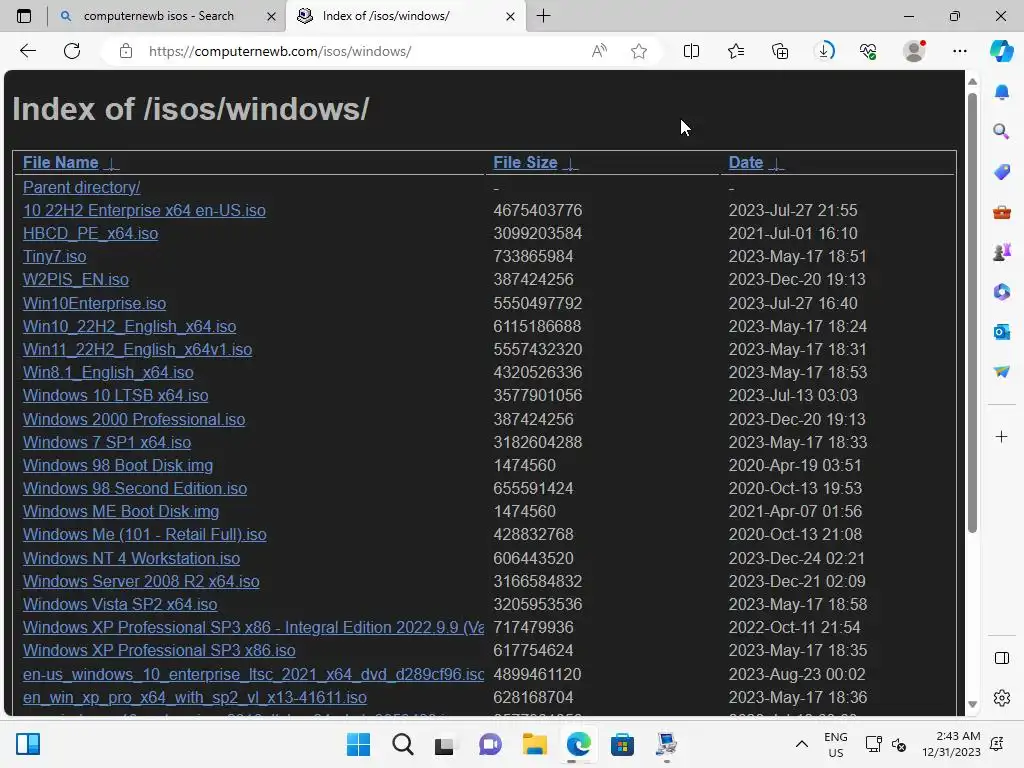Screen dimensions: 1024x768
Task: Close the computernewb isos Search tab
Action: tap(271, 16)
